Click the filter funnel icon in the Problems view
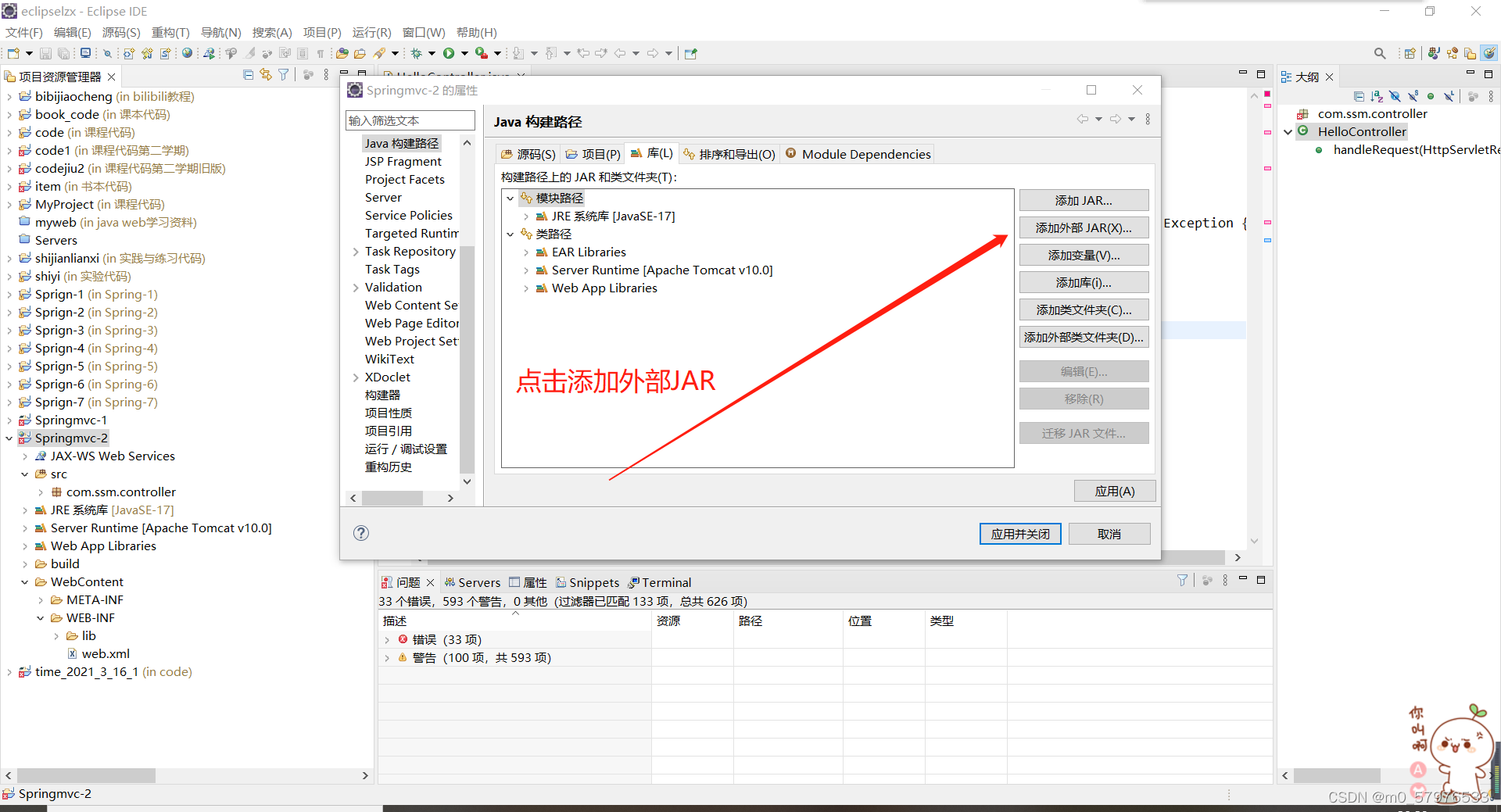 coord(1182,581)
